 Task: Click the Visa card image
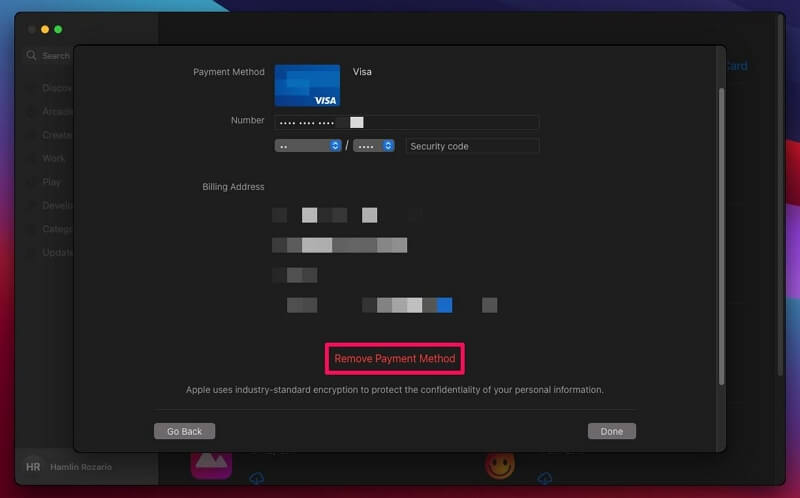point(307,86)
